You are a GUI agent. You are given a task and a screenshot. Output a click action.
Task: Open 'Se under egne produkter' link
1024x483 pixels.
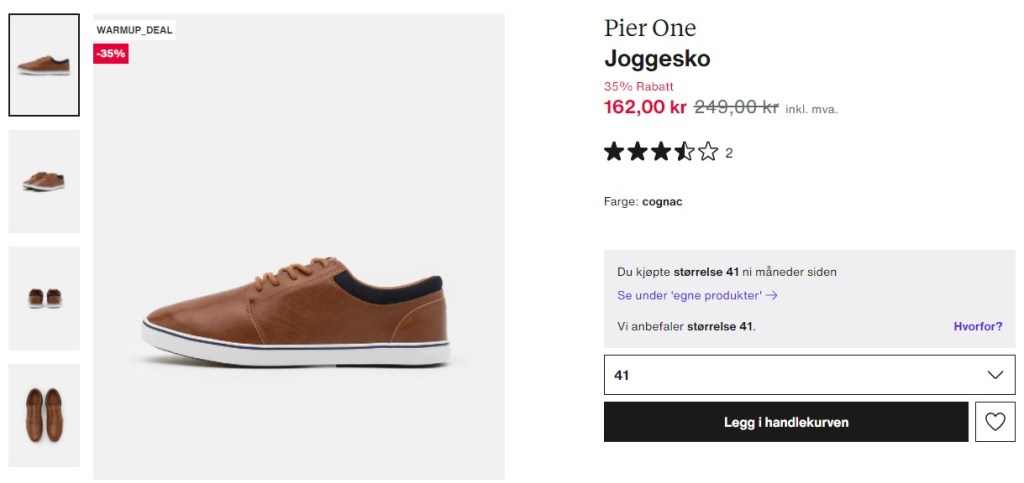[690, 295]
